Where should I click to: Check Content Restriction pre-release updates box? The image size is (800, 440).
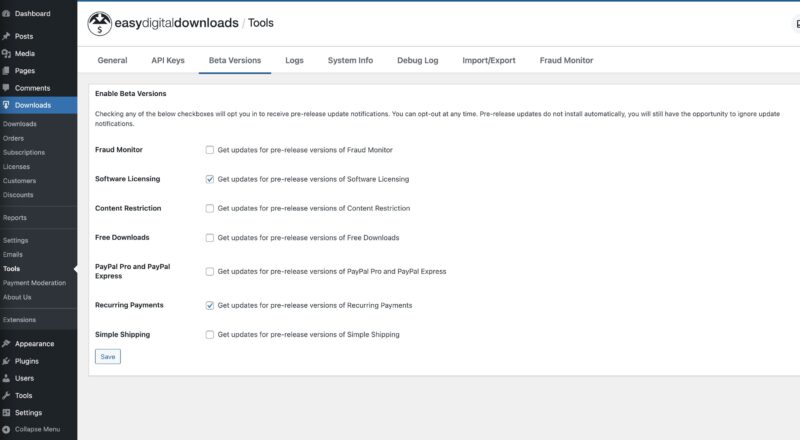click(210, 208)
